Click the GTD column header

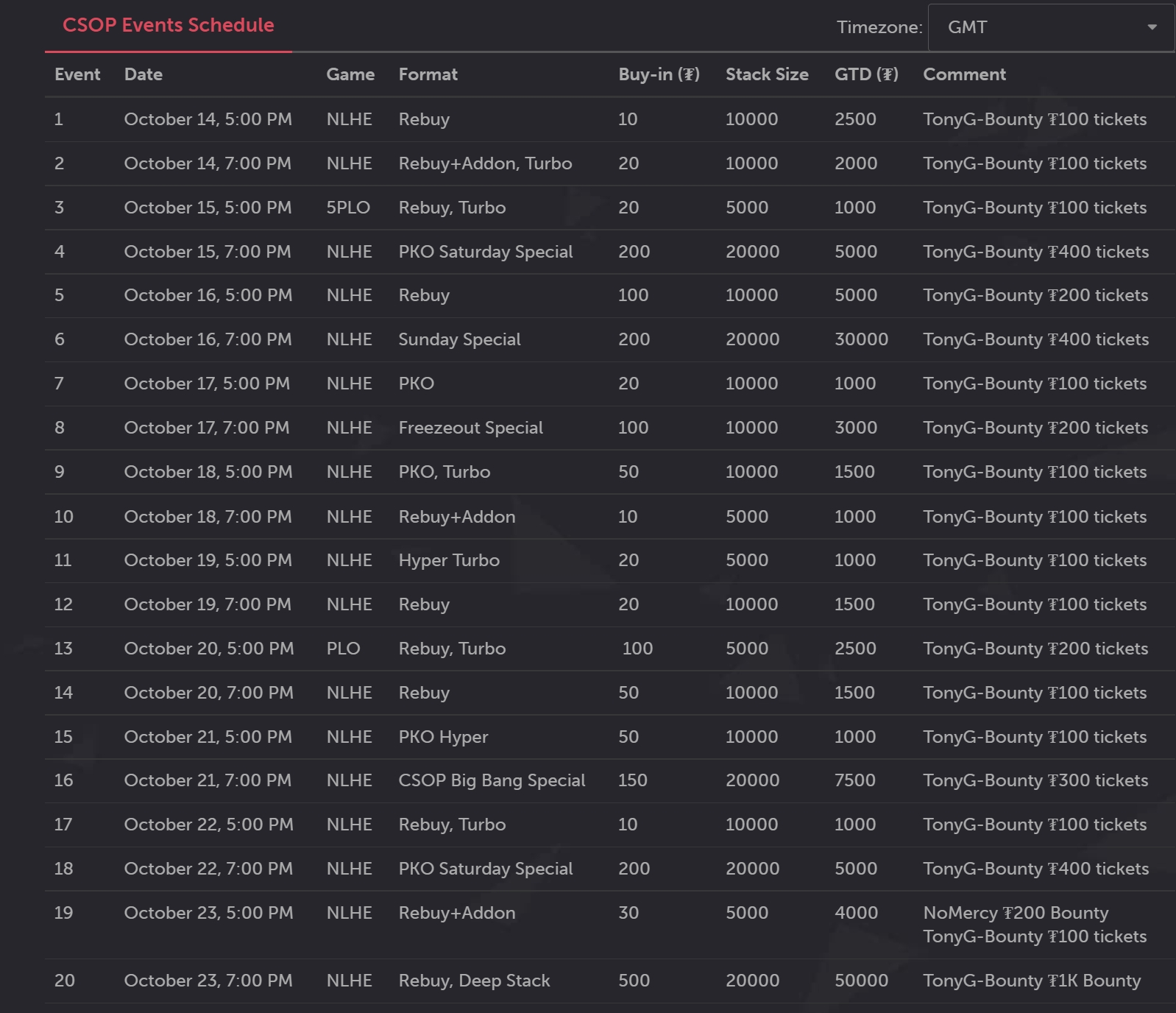pyautogui.click(x=866, y=74)
